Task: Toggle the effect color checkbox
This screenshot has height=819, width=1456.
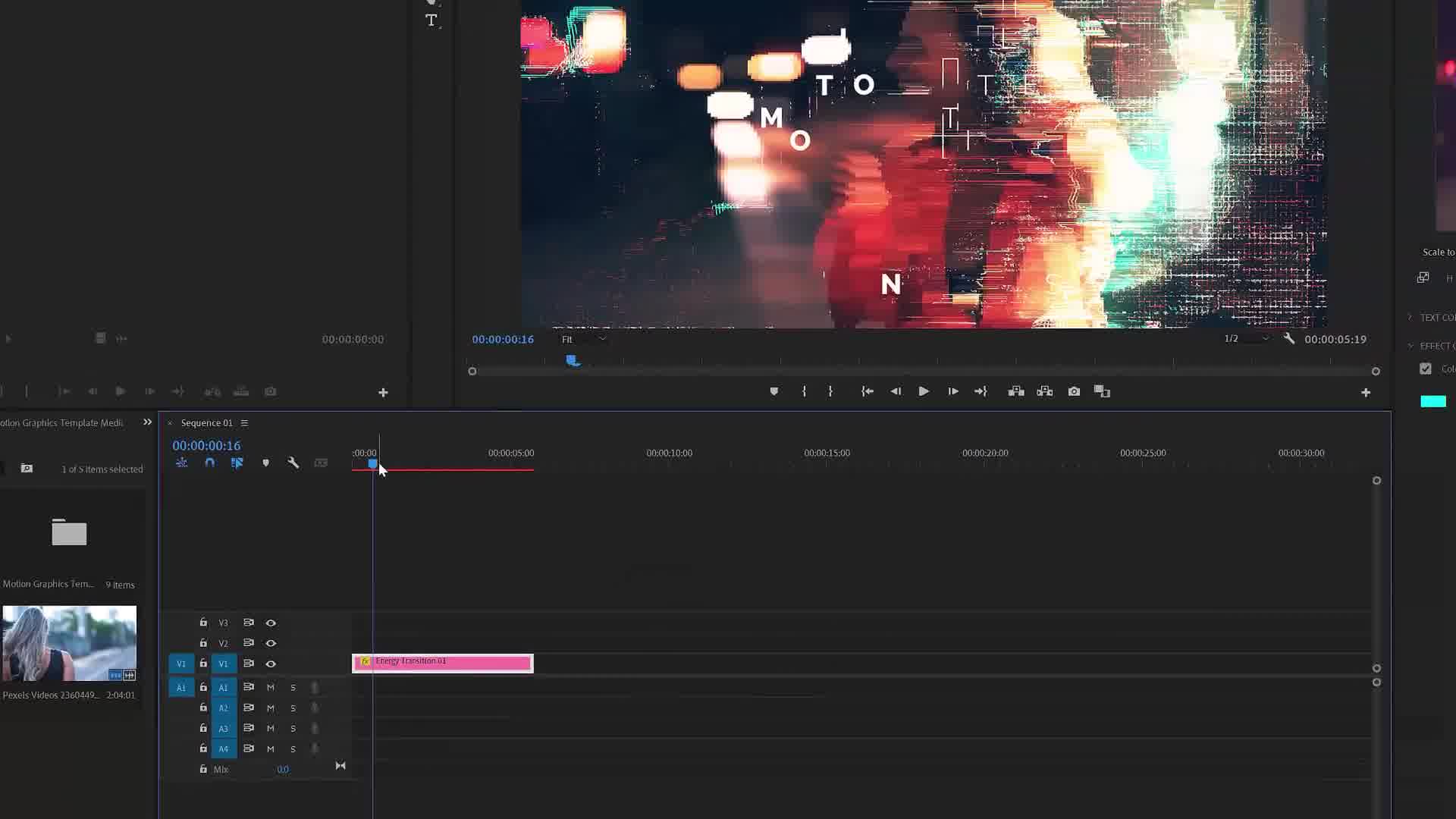Action: [x=1426, y=369]
